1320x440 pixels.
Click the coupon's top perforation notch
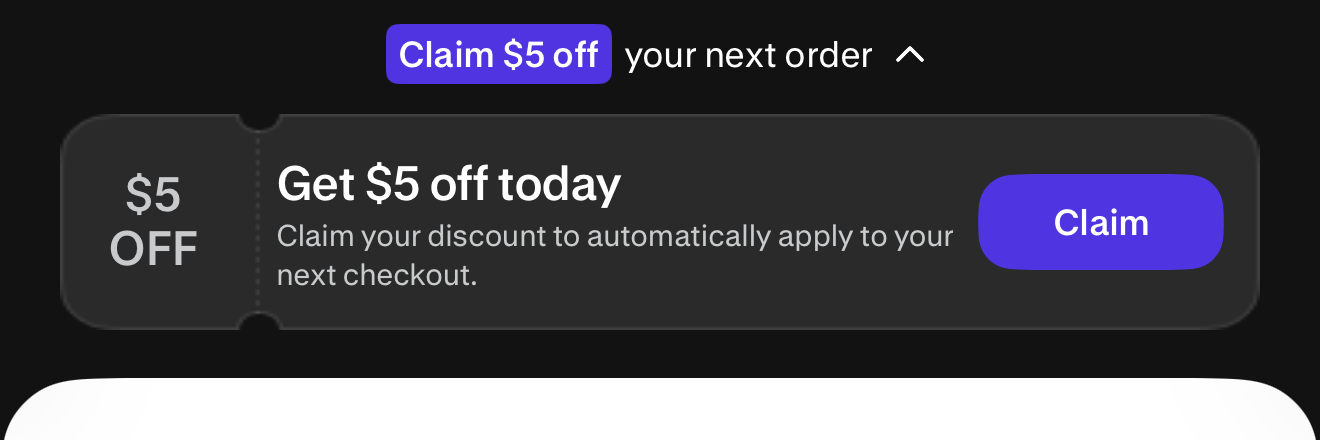258,121
